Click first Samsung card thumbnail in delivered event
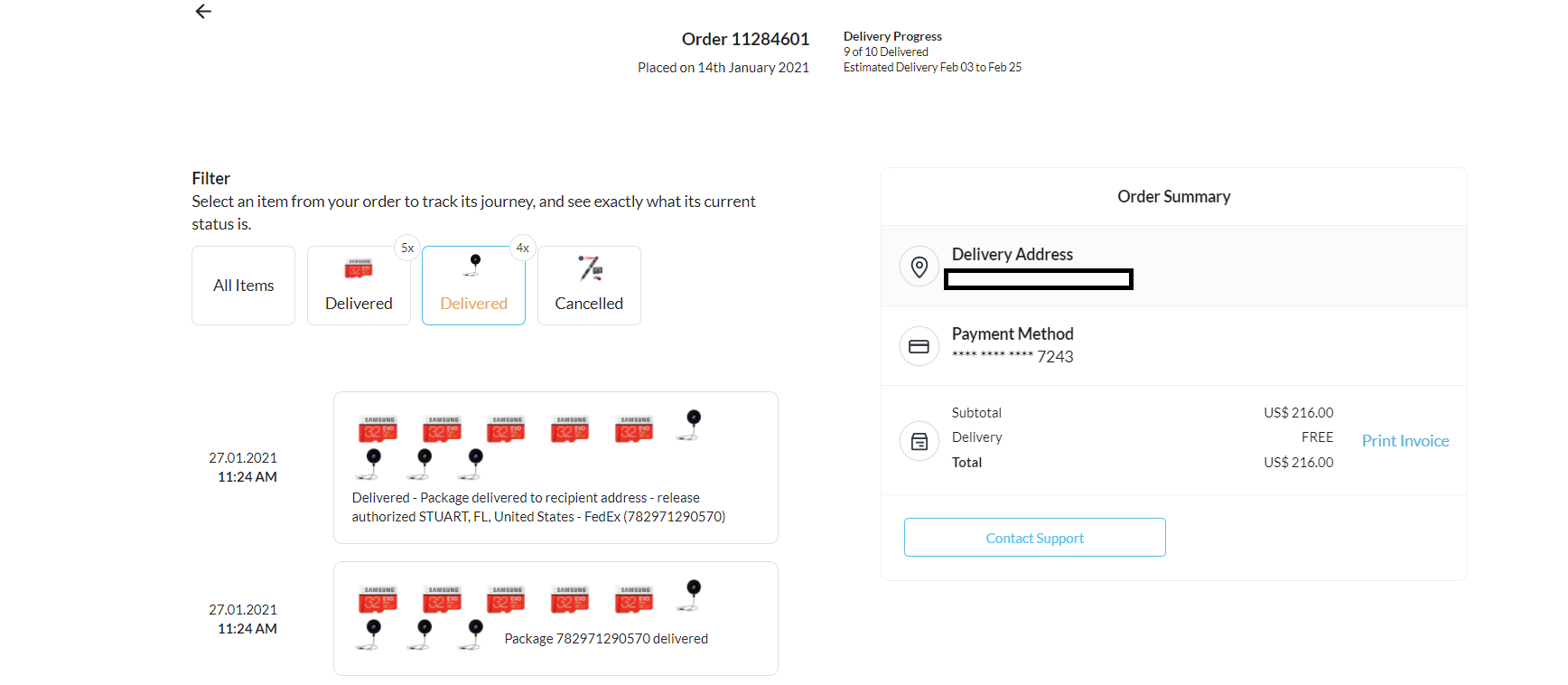The width and height of the screenshot is (1568, 685). (378, 428)
